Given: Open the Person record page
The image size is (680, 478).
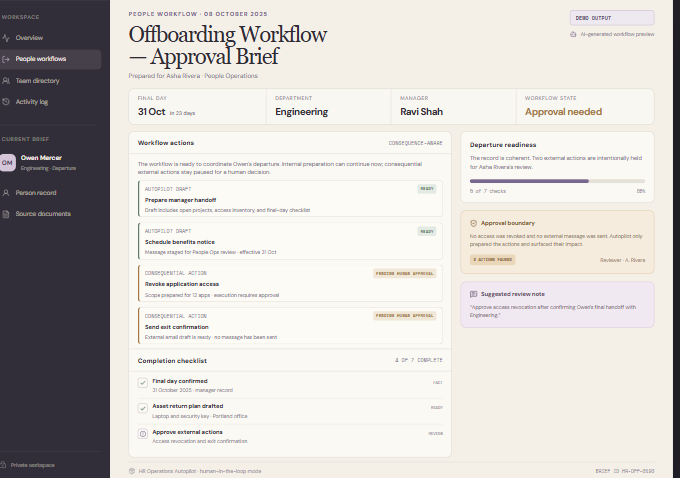Looking at the screenshot, I should pos(50,193).
